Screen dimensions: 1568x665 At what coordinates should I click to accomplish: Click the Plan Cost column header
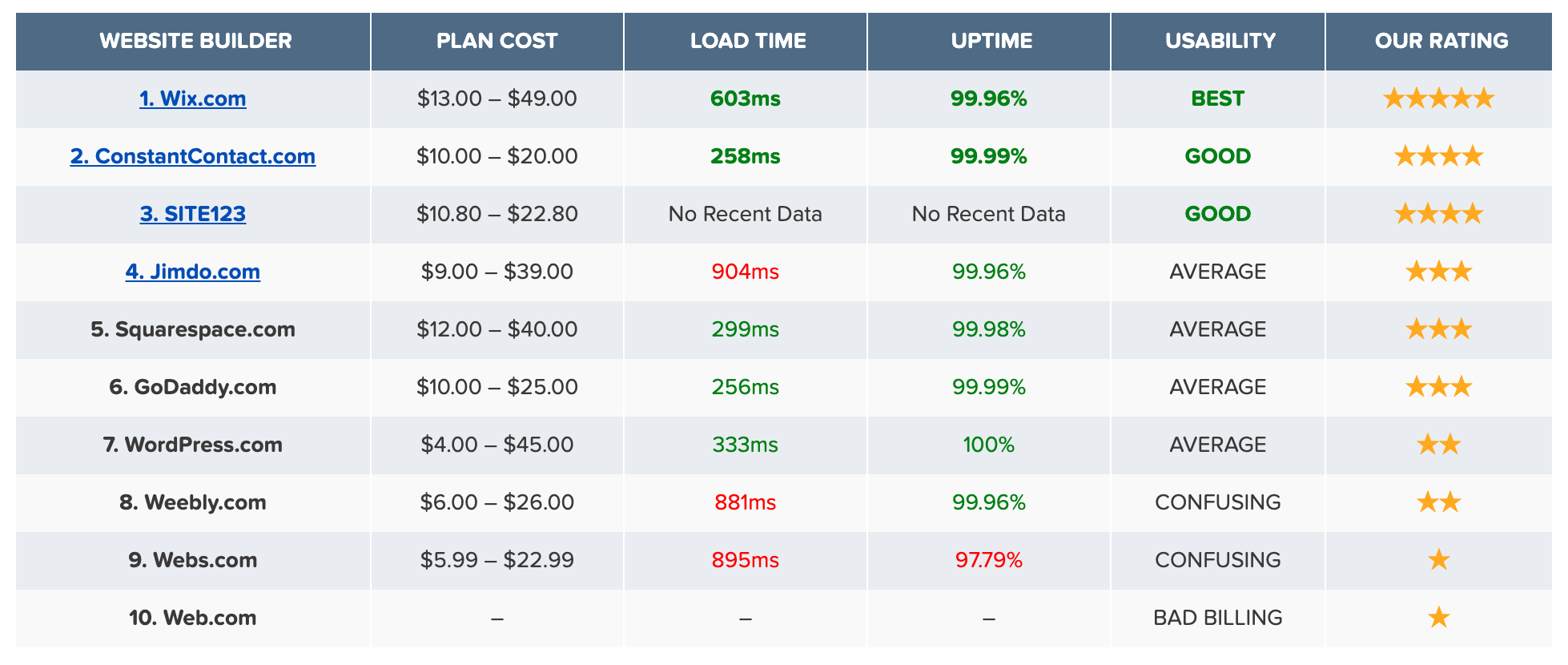coord(497,41)
